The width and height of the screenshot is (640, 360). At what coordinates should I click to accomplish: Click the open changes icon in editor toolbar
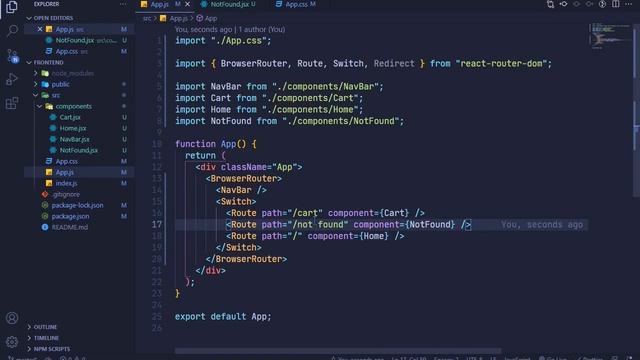[551, 4]
